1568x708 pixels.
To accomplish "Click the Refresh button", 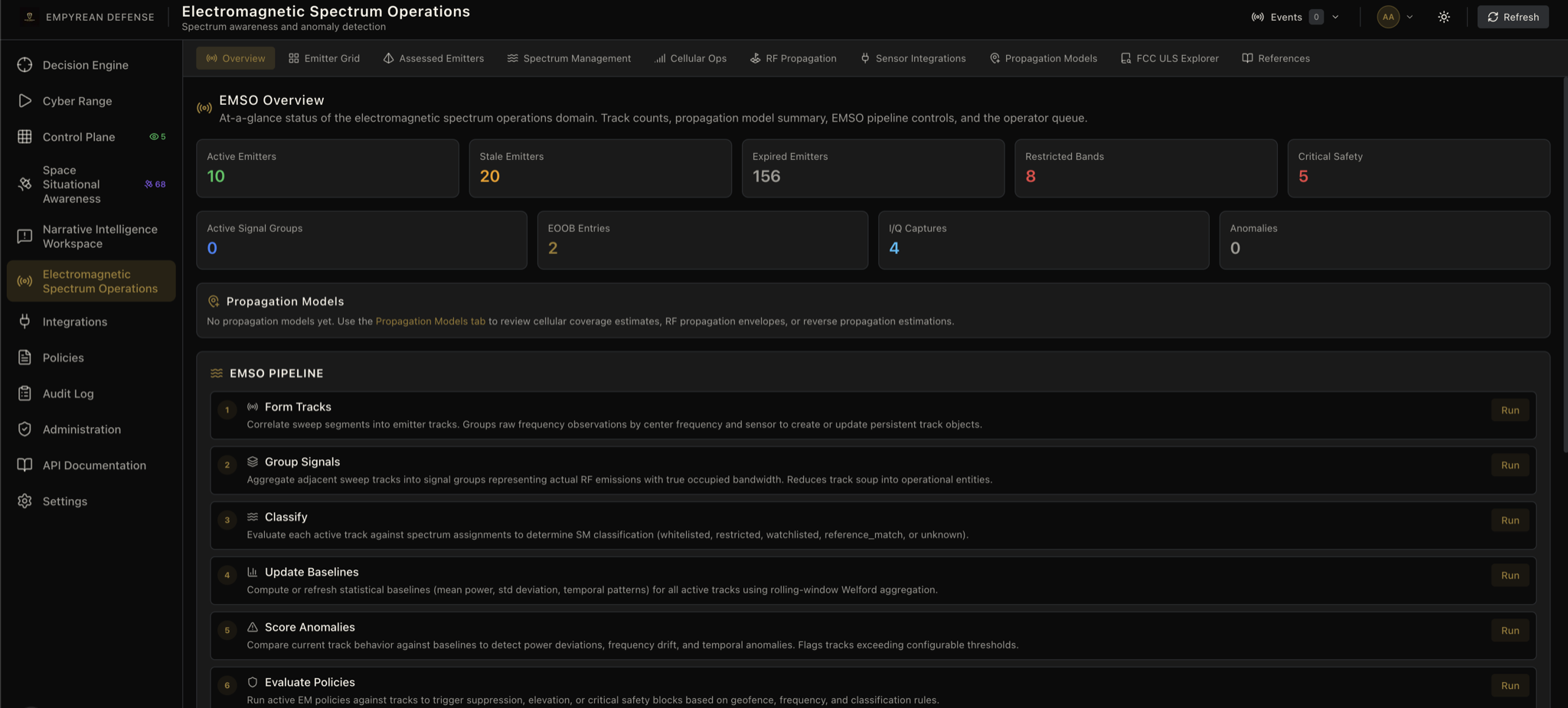I will [x=1513, y=17].
